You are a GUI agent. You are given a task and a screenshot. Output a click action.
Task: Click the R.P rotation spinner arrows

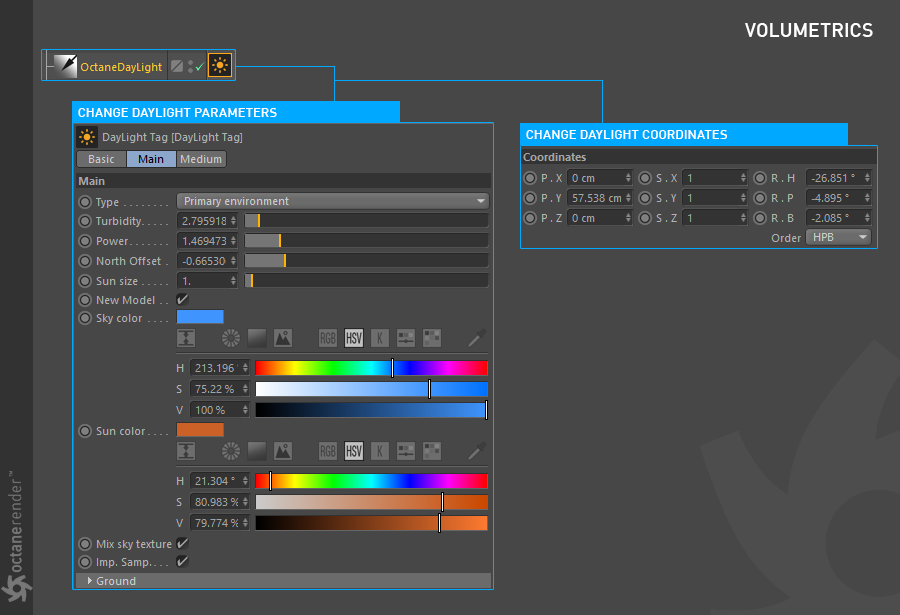point(867,198)
